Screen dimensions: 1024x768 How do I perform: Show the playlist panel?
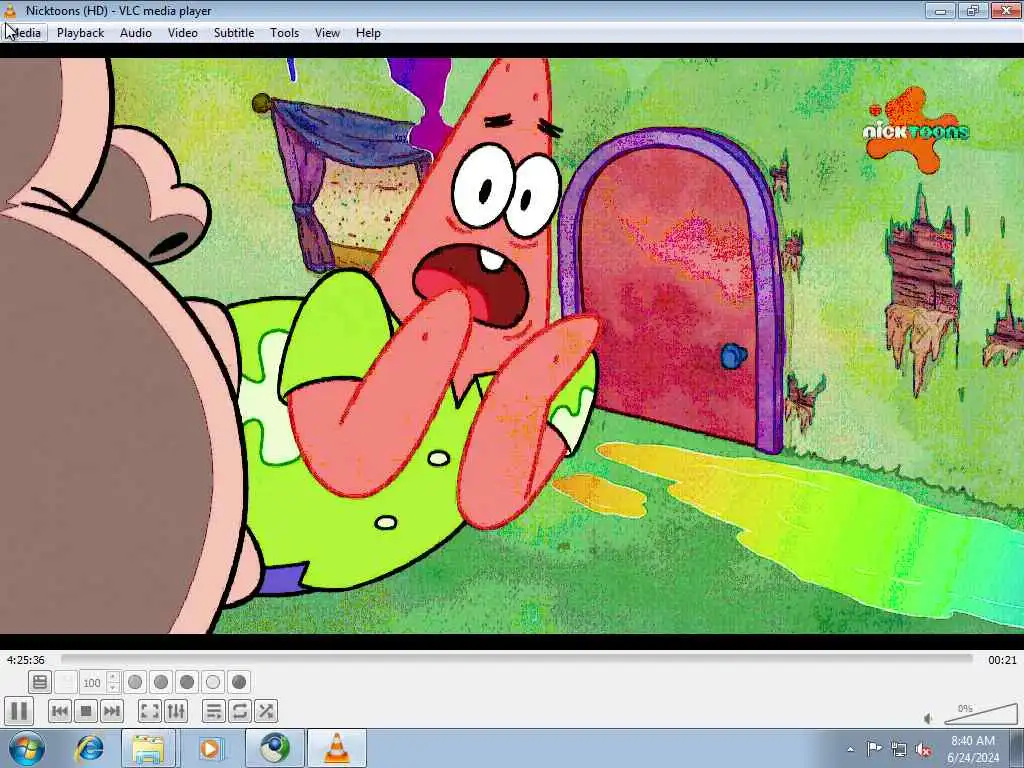[214, 711]
